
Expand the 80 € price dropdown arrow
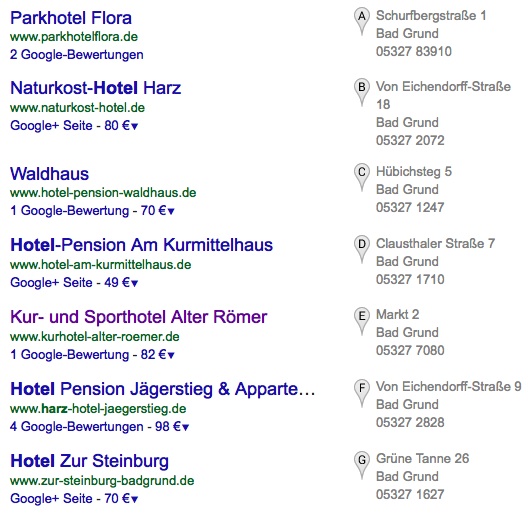[x=134, y=127]
